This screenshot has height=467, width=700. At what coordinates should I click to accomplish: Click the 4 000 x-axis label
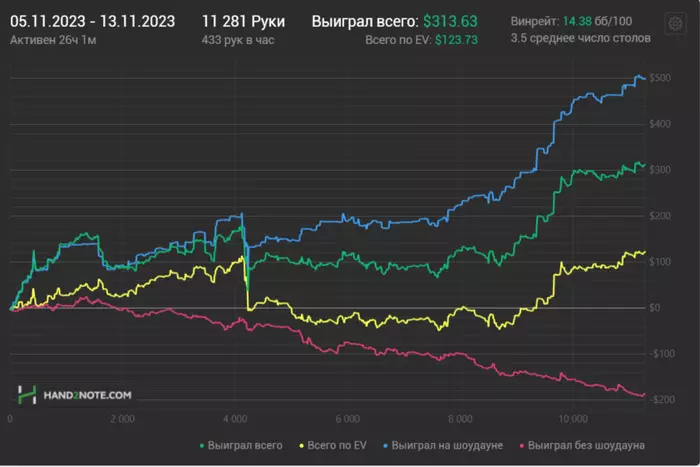point(235,419)
